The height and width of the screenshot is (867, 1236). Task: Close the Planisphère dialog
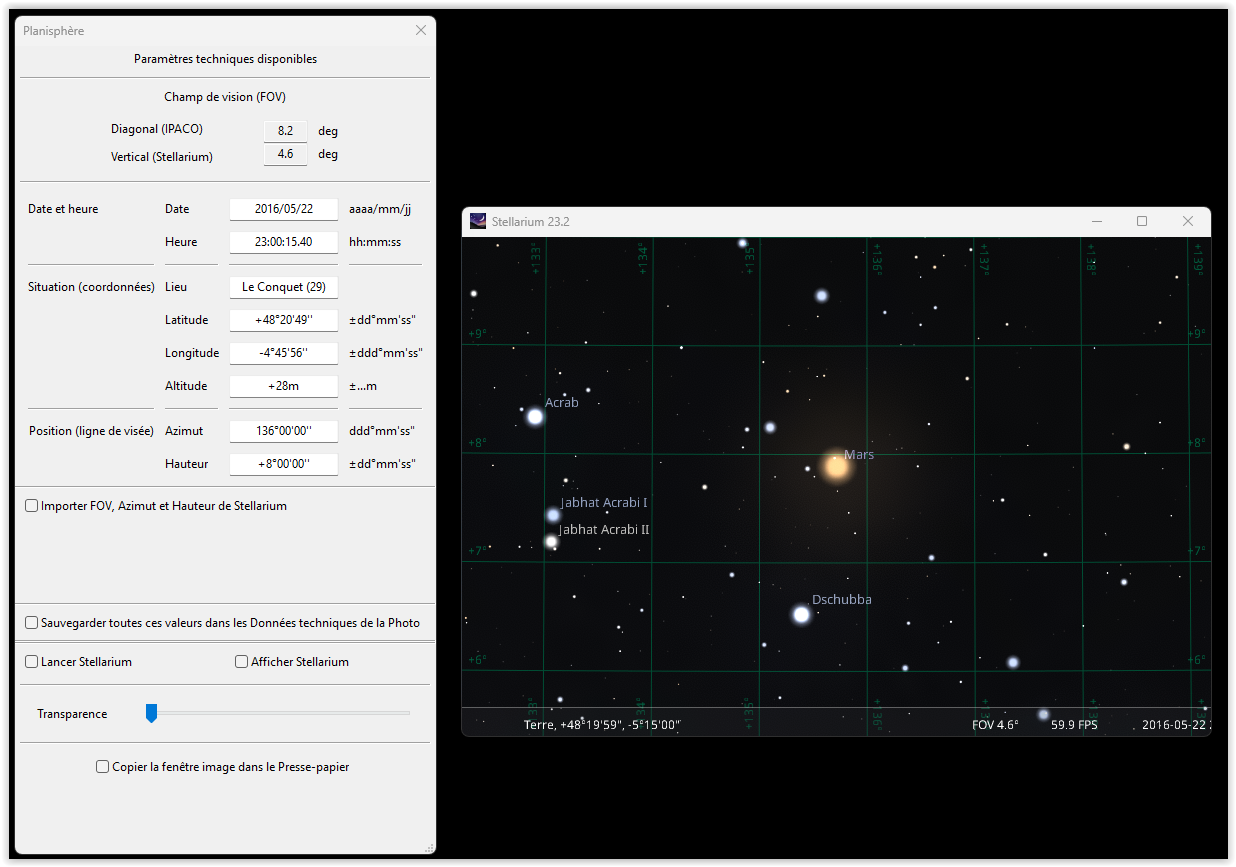(x=421, y=31)
